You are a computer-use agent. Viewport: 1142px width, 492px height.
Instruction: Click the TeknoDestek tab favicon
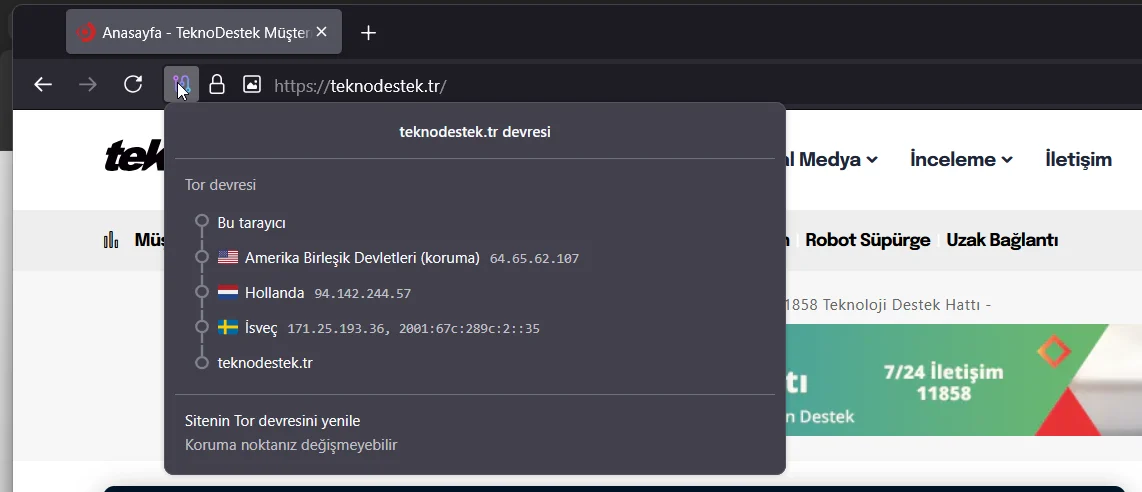[86, 33]
